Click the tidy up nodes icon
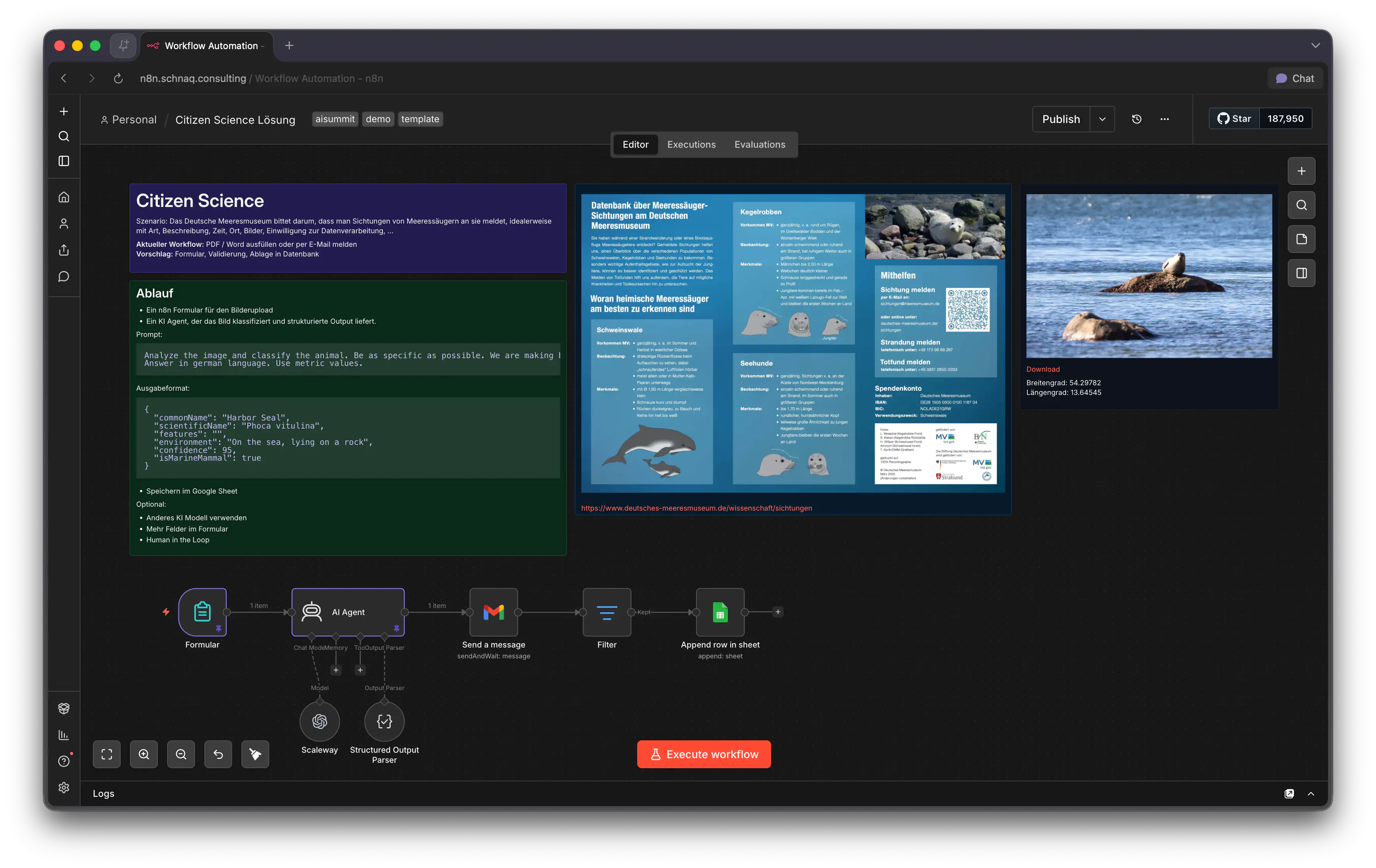 [x=255, y=754]
